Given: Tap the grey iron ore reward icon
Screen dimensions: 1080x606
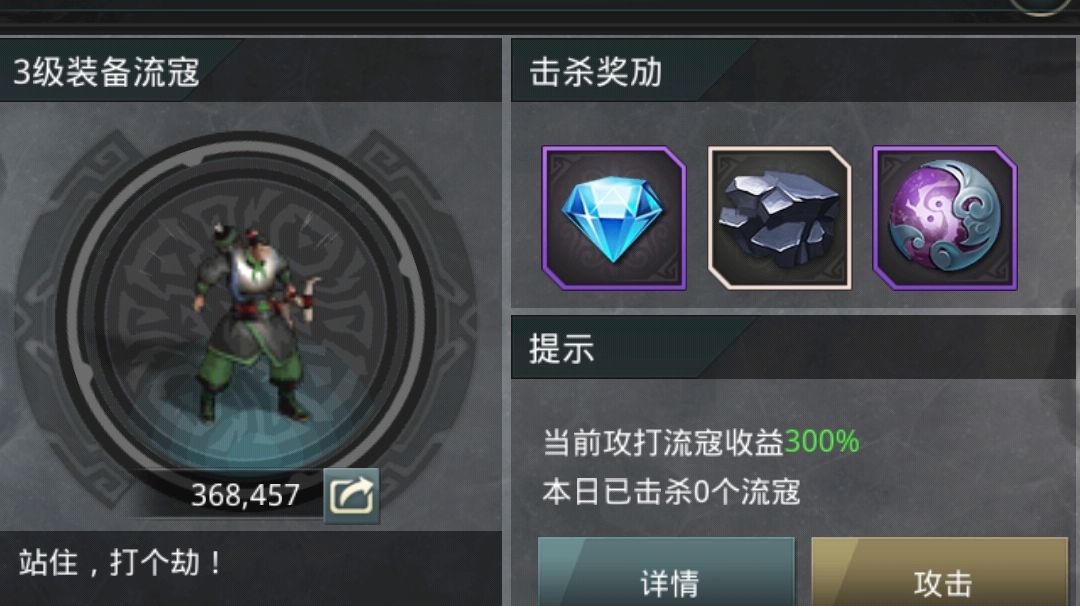Looking at the screenshot, I should click(780, 218).
